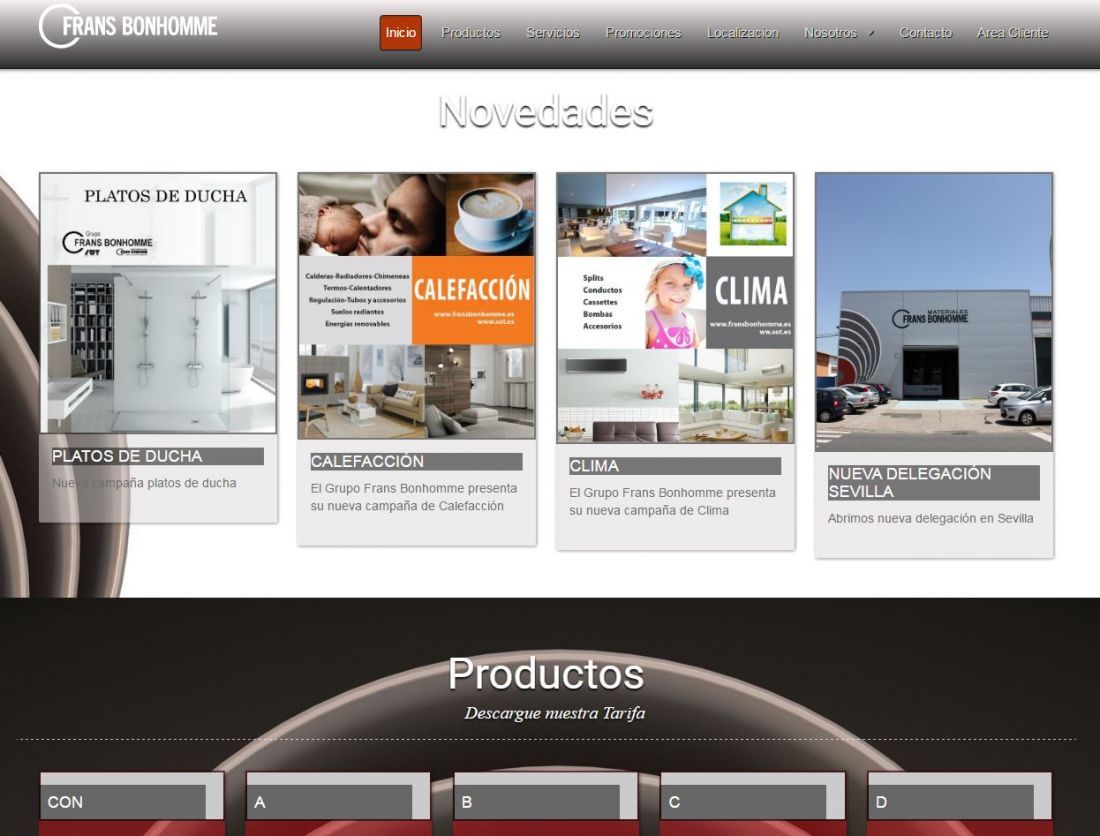Open the Contacto page link
This screenshot has height=836, width=1100.
coord(925,33)
